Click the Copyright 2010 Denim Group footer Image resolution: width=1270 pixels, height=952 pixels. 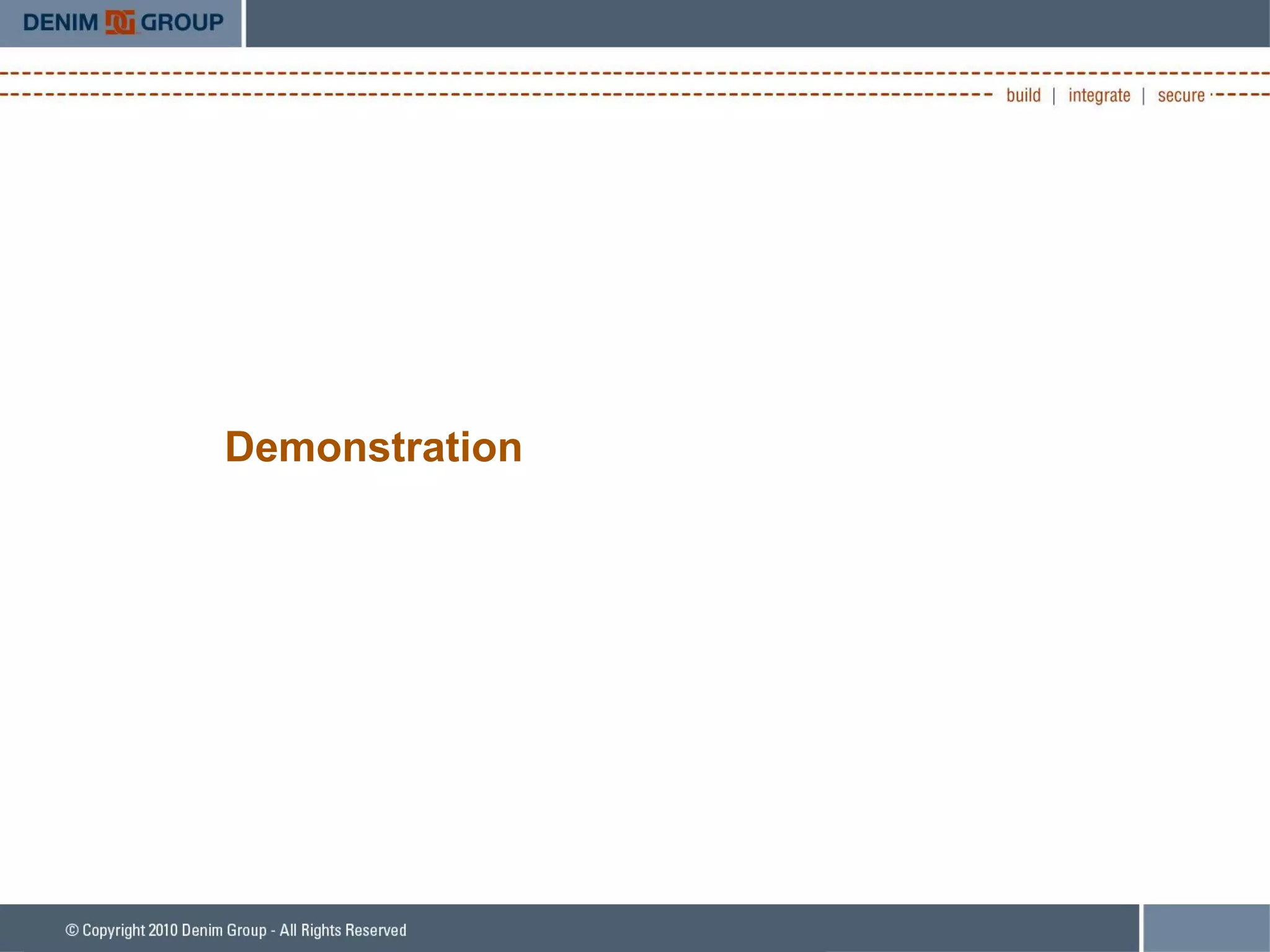point(236,930)
